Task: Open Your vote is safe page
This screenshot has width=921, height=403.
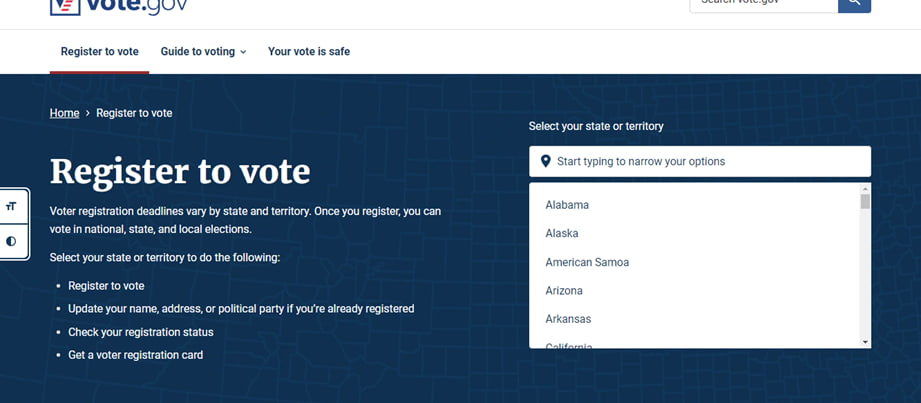Action: [309, 52]
